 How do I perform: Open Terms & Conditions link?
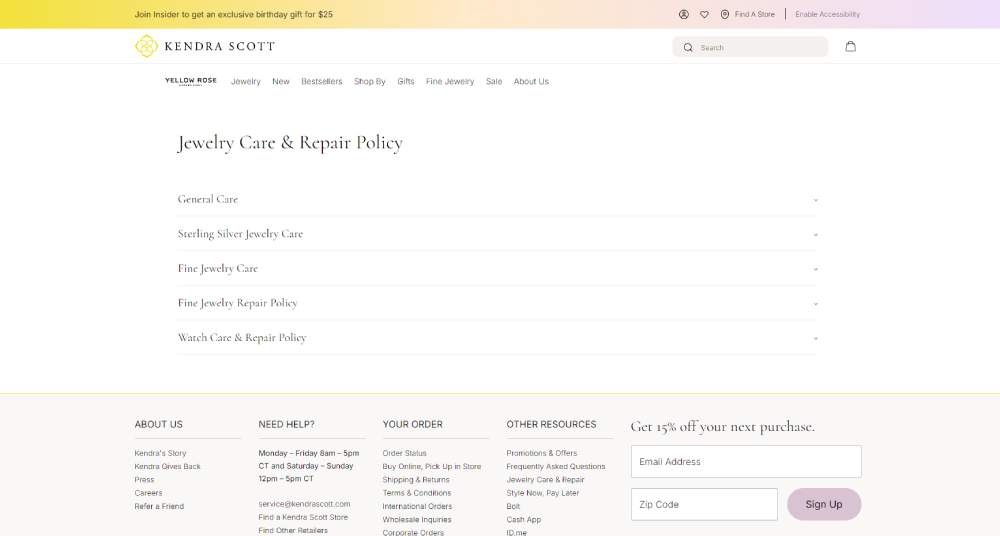coord(416,493)
